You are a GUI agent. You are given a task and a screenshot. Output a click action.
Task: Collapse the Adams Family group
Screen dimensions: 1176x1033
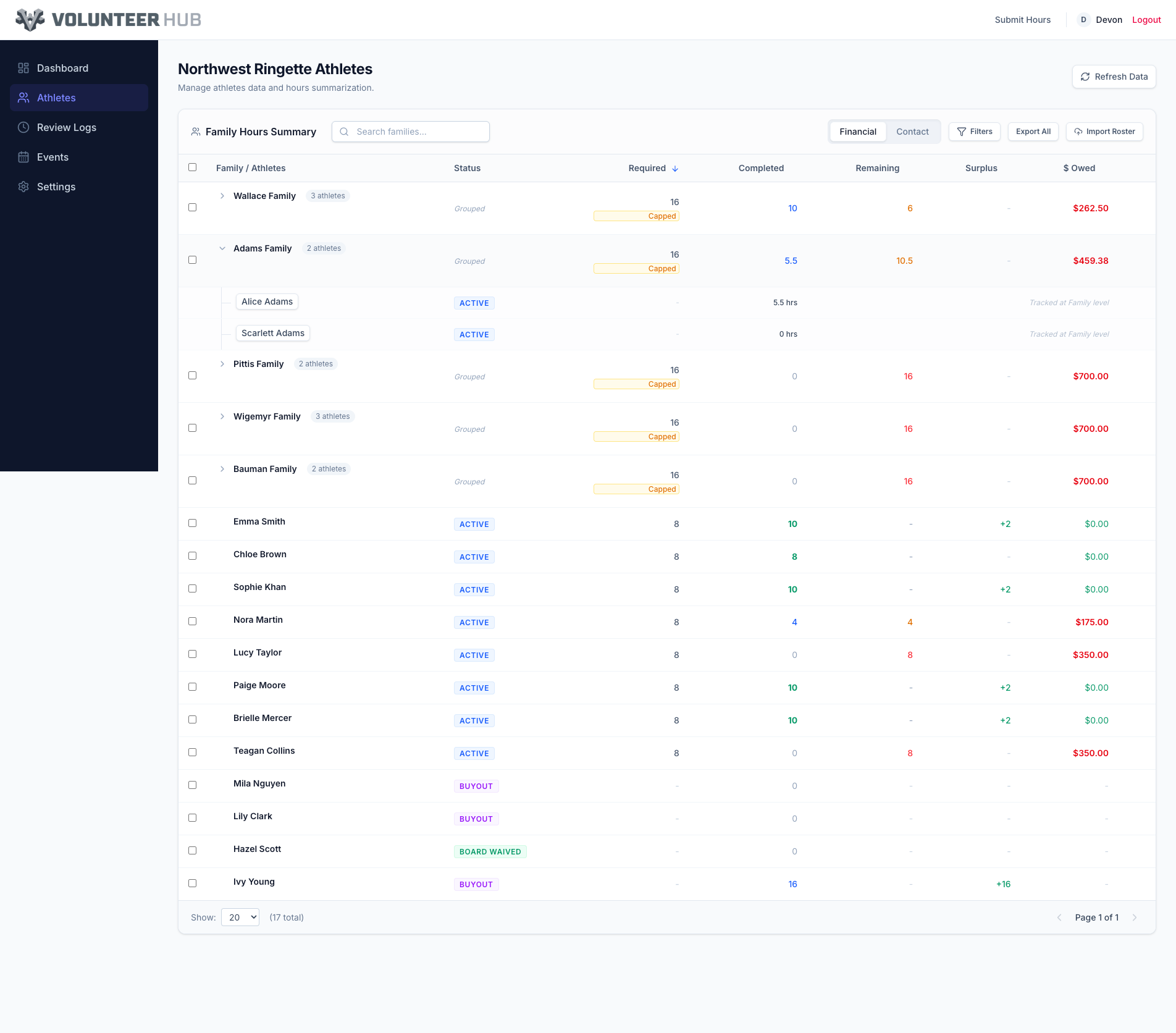222,248
